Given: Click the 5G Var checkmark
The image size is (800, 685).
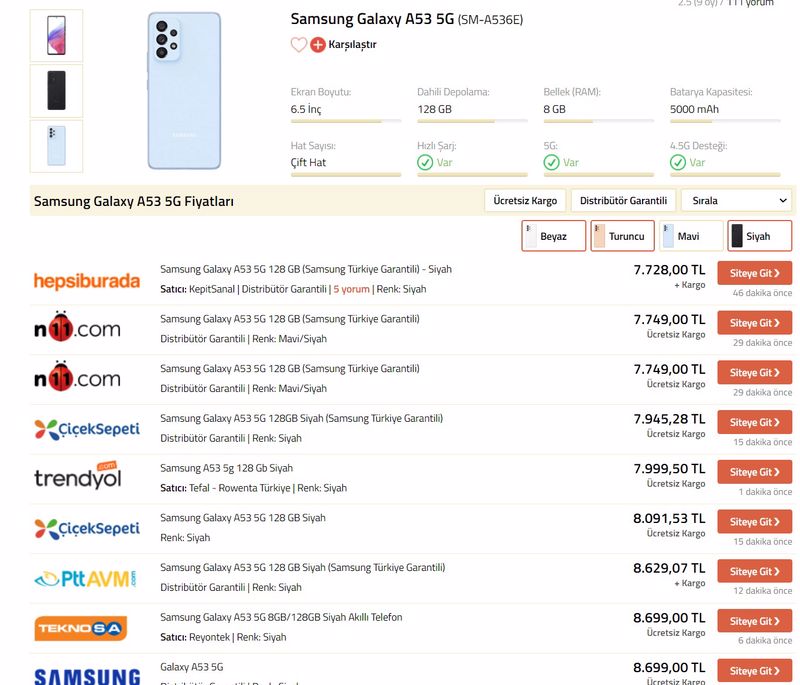Looking at the screenshot, I should [551, 163].
